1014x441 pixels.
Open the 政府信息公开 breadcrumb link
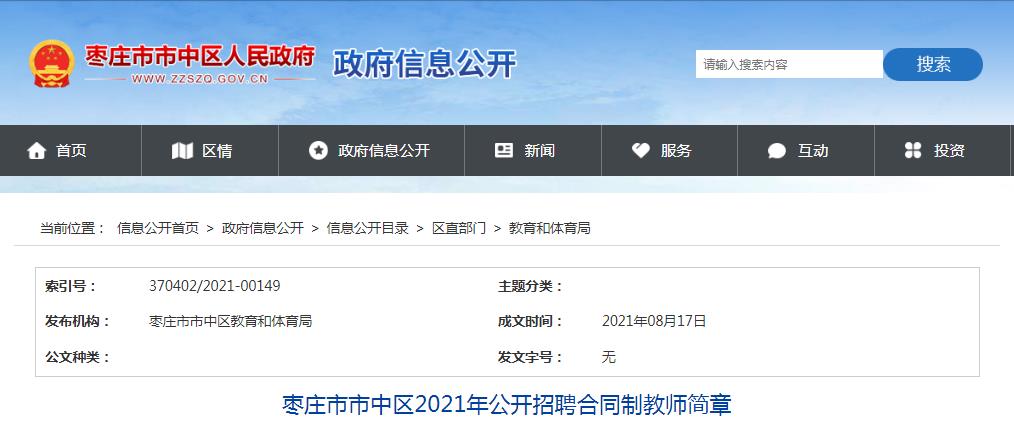[x=263, y=228]
